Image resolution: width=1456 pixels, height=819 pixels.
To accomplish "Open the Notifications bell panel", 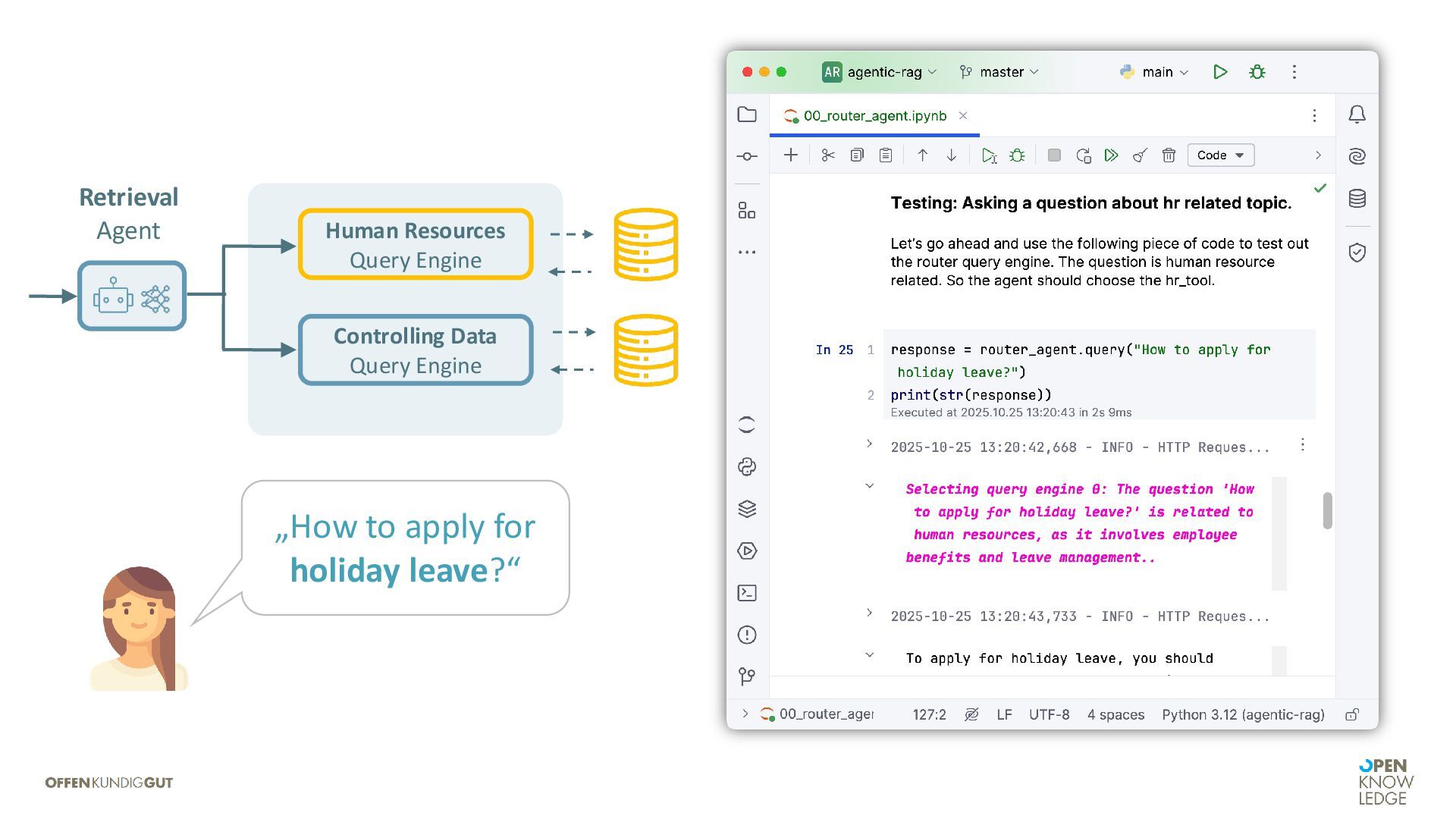I will click(x=1357, y=115).
